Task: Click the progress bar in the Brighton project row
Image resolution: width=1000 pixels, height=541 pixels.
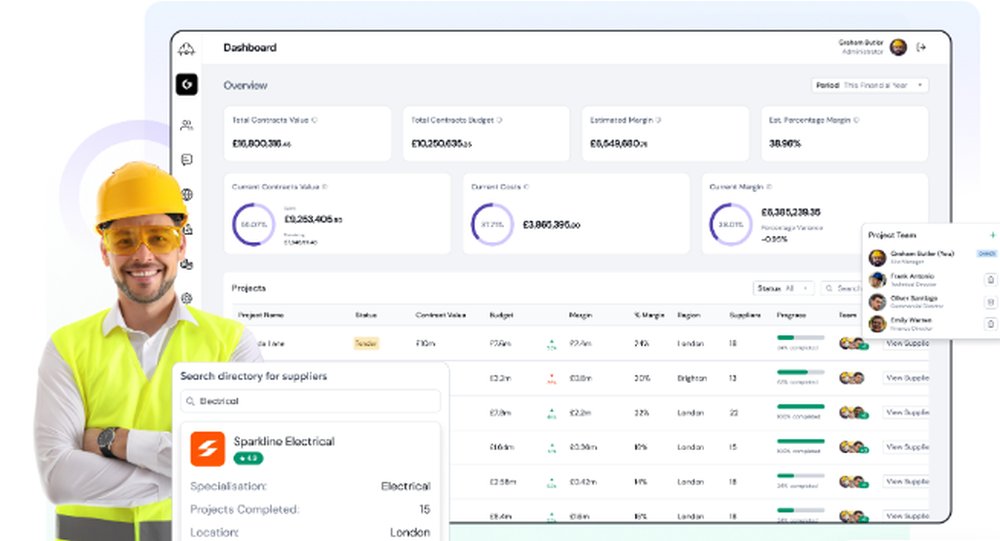Action: click(800, 372)
